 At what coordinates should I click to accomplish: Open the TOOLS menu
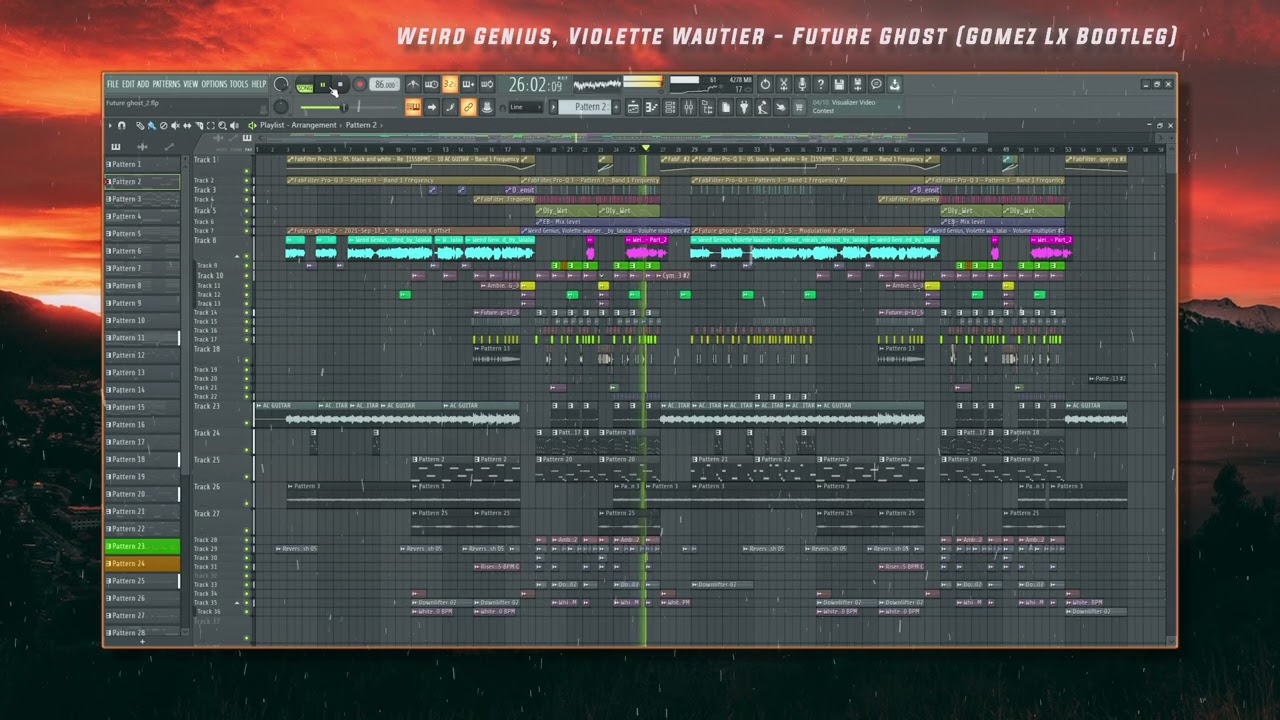[x=239, y=84]
